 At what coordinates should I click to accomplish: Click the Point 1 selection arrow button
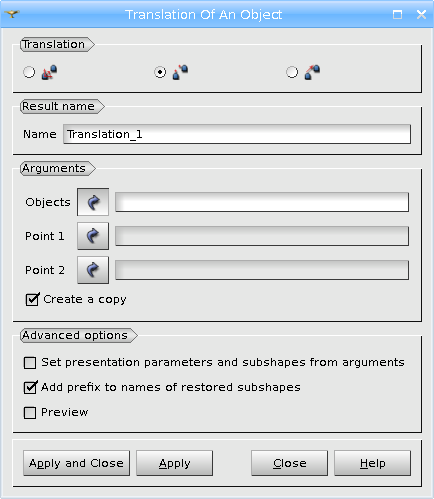click(93, 236)
